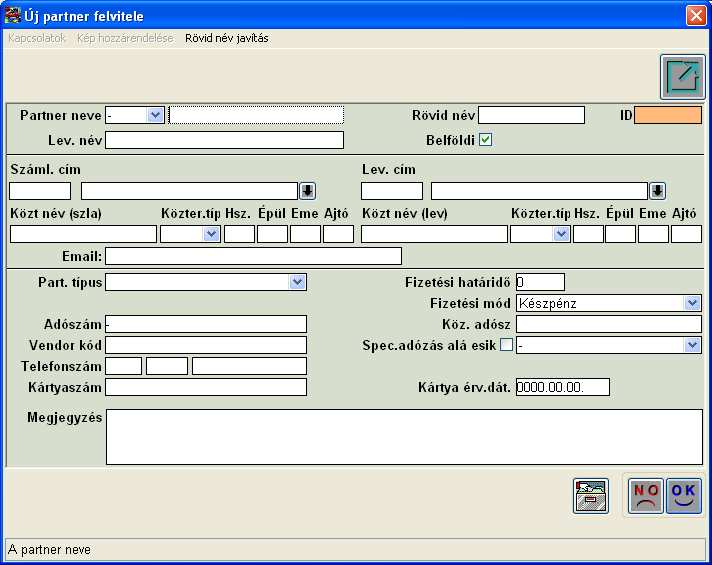
Task: Click the Lev. cím city field
Action: (539, 191)
